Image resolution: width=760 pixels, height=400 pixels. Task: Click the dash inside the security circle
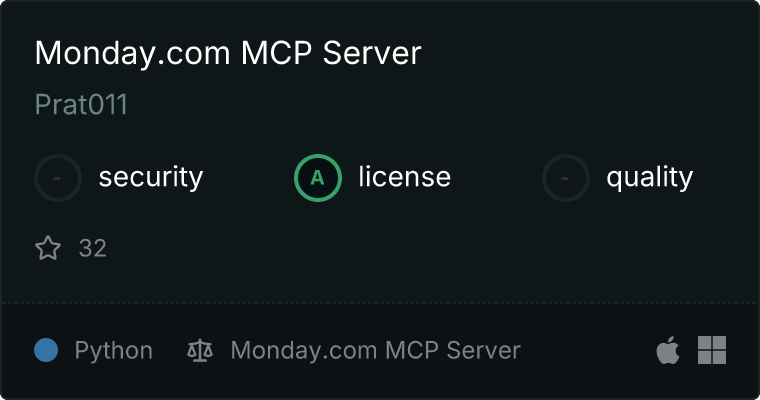pos(57,178)
